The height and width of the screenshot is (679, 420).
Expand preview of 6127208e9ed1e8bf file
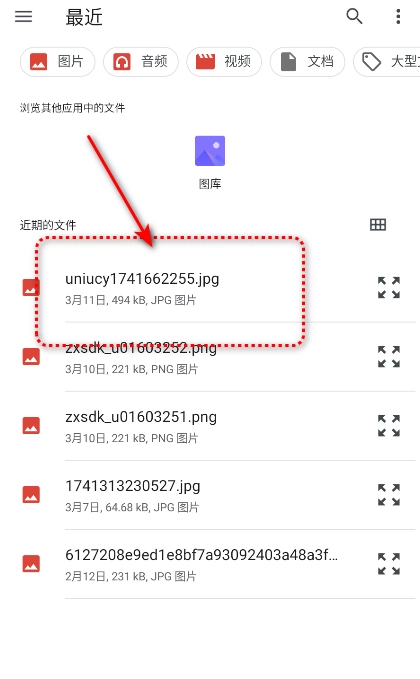(x=389, y=564)
